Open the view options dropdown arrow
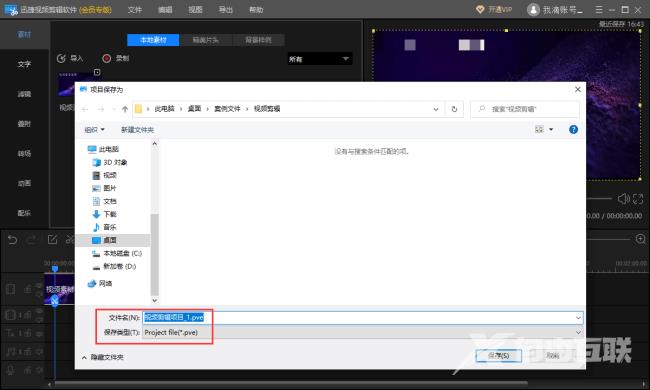The image size is (650, 390). point(551,130)
